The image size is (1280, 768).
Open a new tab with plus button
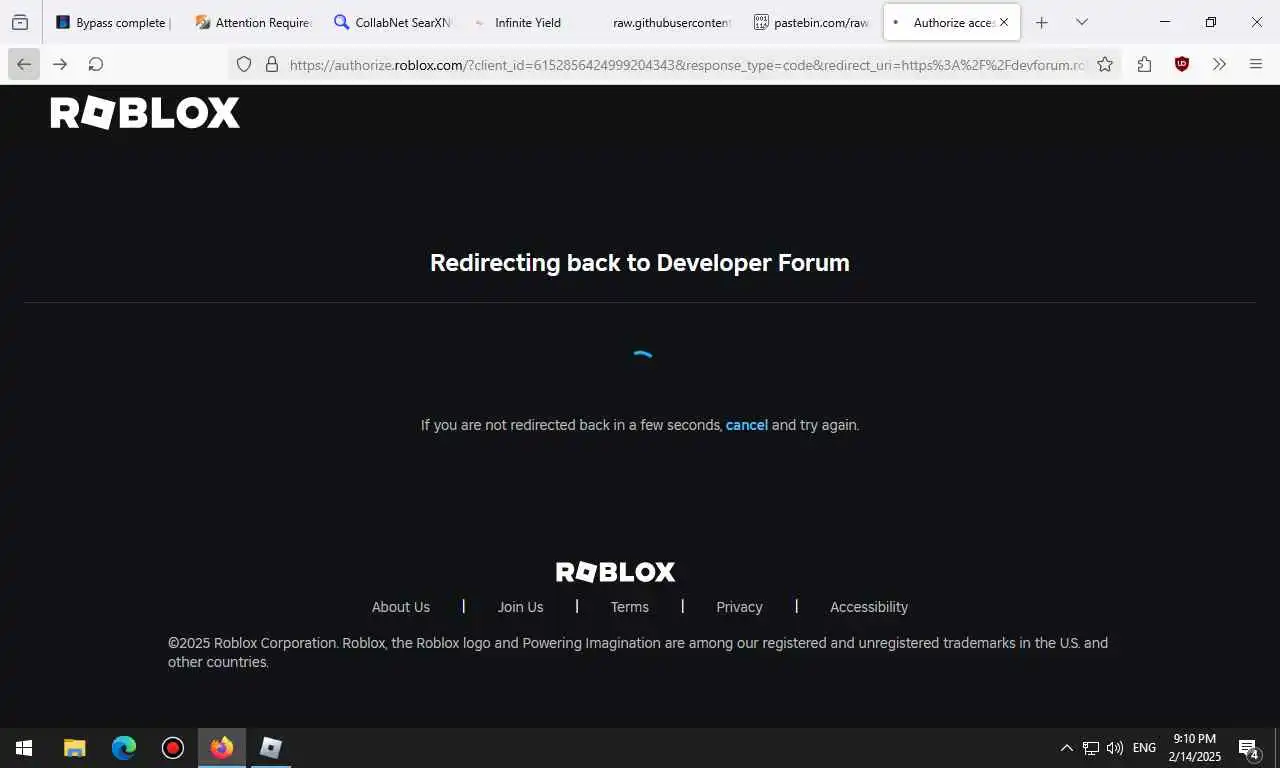(1042, 22)
